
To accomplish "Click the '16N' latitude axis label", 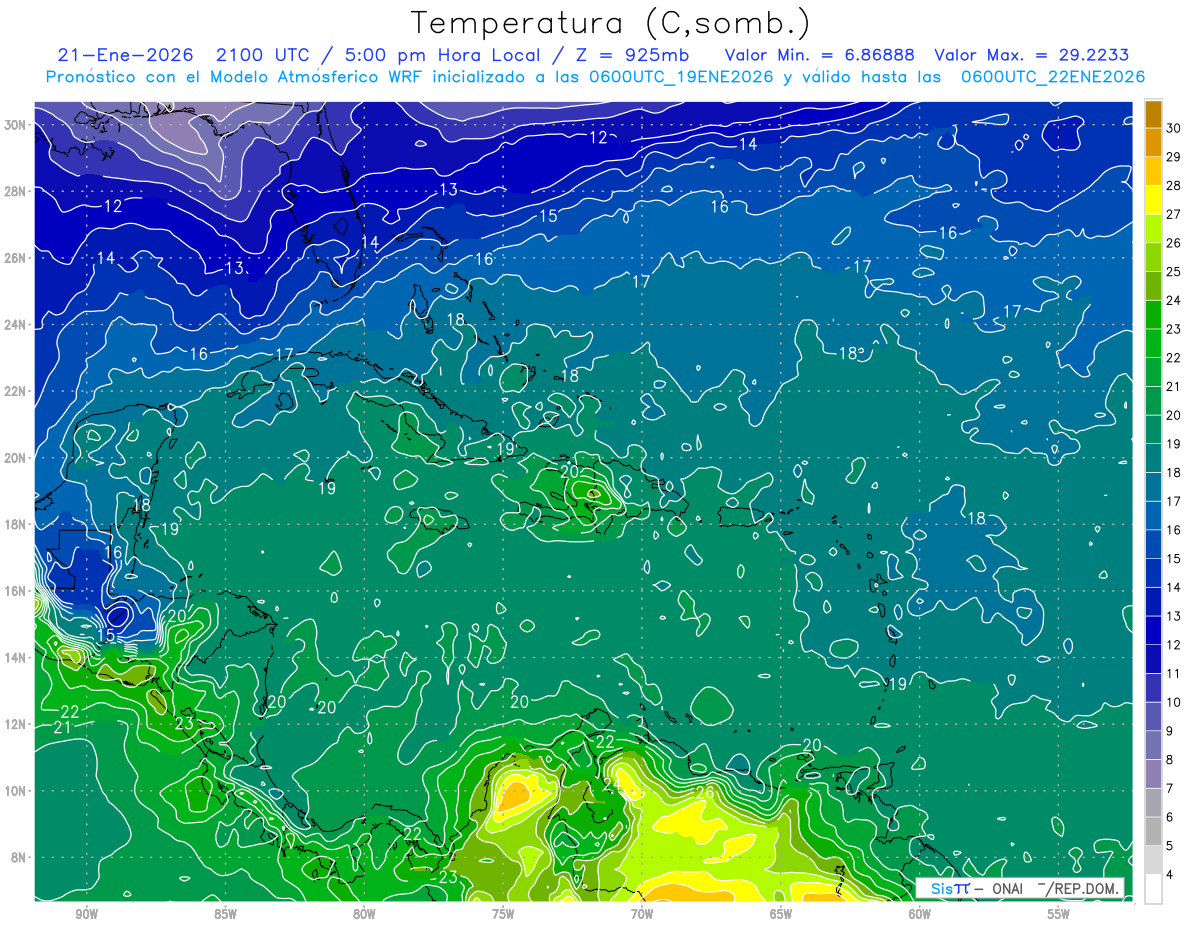I will [17, 591].
